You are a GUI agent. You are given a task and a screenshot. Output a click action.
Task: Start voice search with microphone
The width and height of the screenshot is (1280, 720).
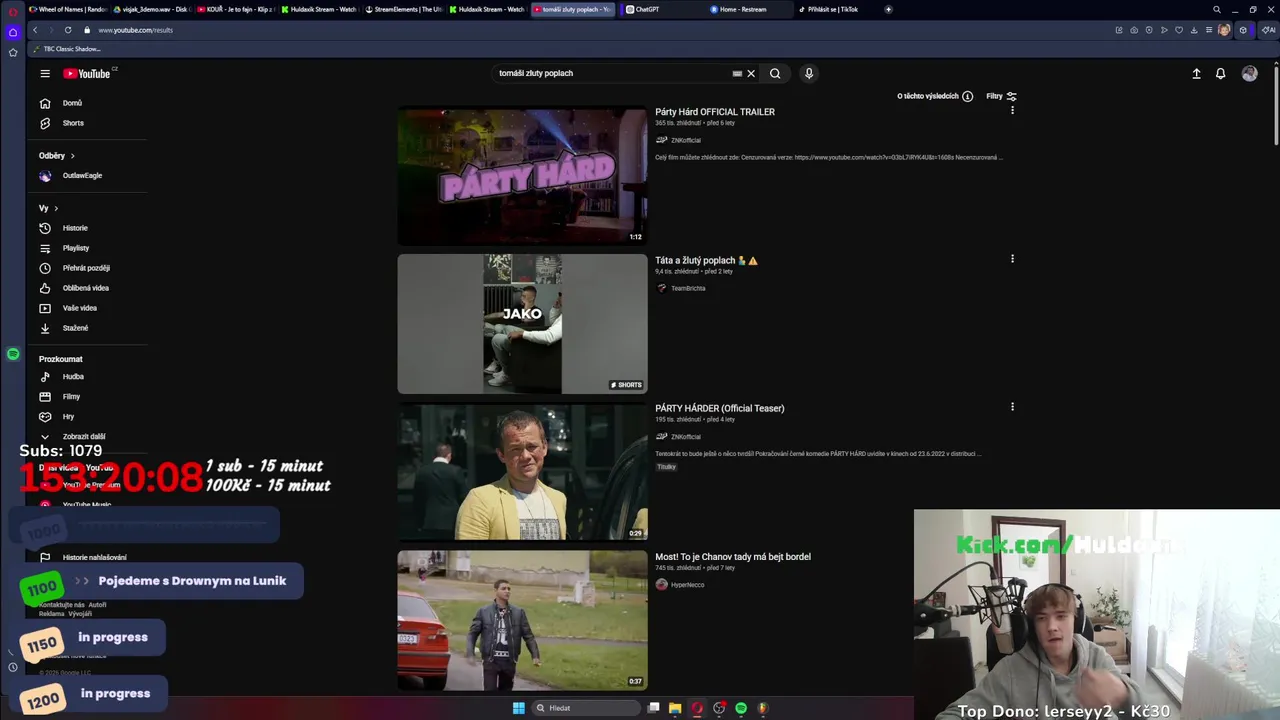click(x=809, y=73)
